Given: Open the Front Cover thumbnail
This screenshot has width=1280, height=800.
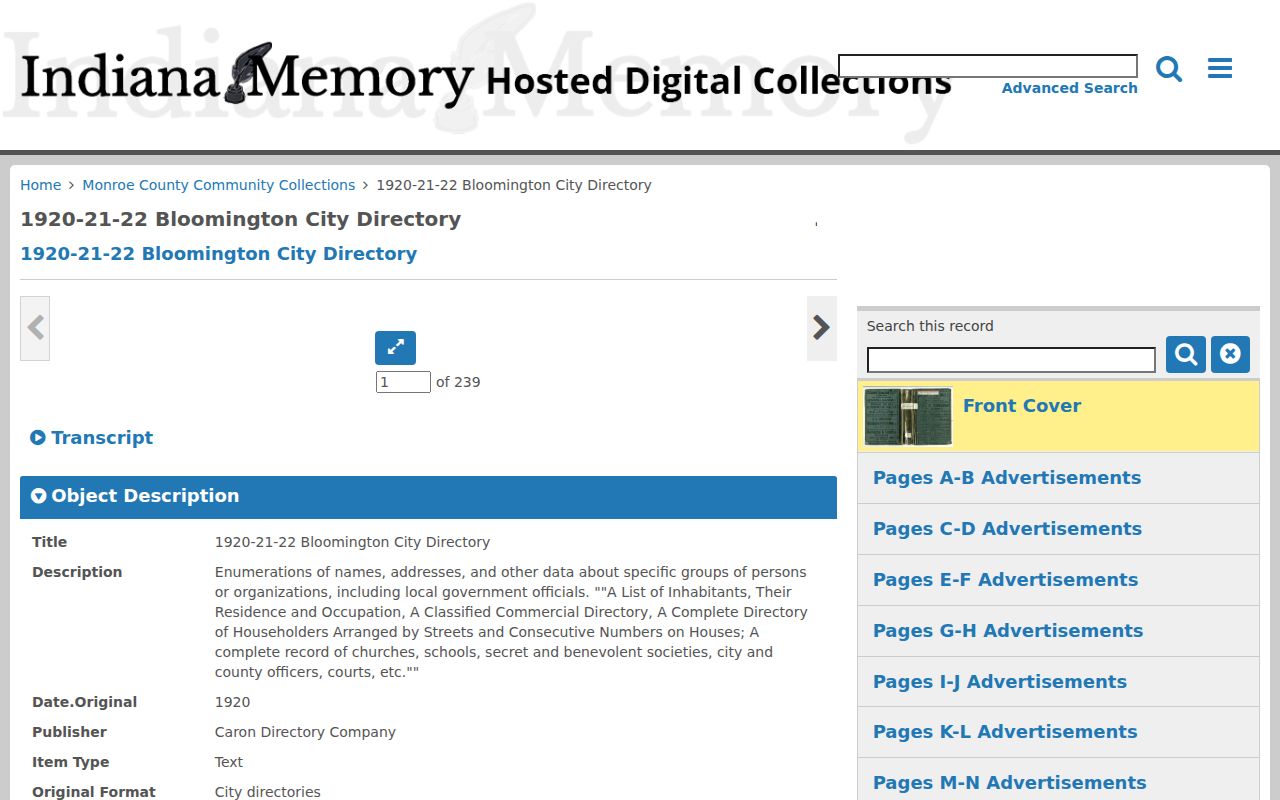Looking at the screenshot, I should tap(908, 416).
